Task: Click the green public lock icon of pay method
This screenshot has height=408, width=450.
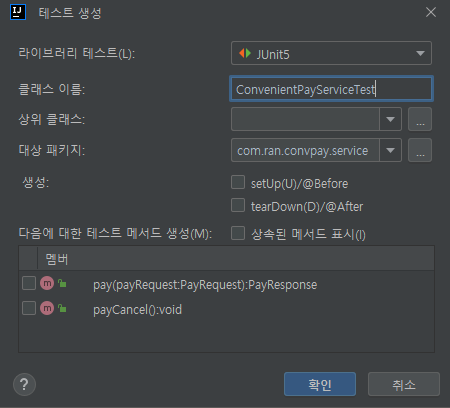Action: [x=62, y=283]
